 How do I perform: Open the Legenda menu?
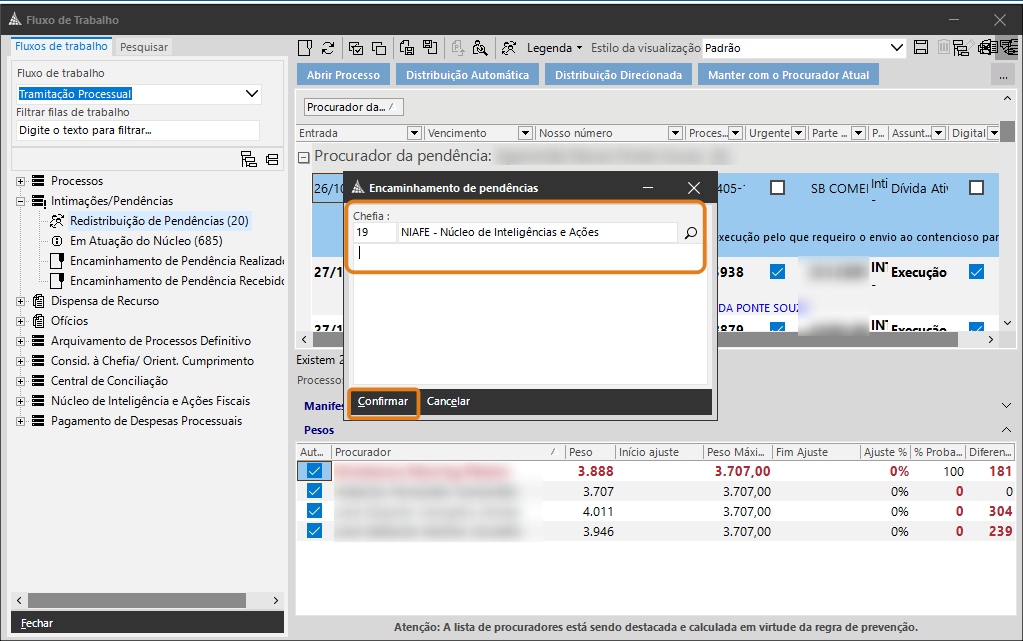click(555, 48)
